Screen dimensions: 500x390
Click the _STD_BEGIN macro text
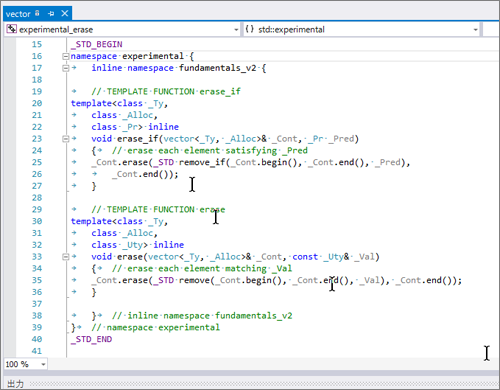click(97, 44)
